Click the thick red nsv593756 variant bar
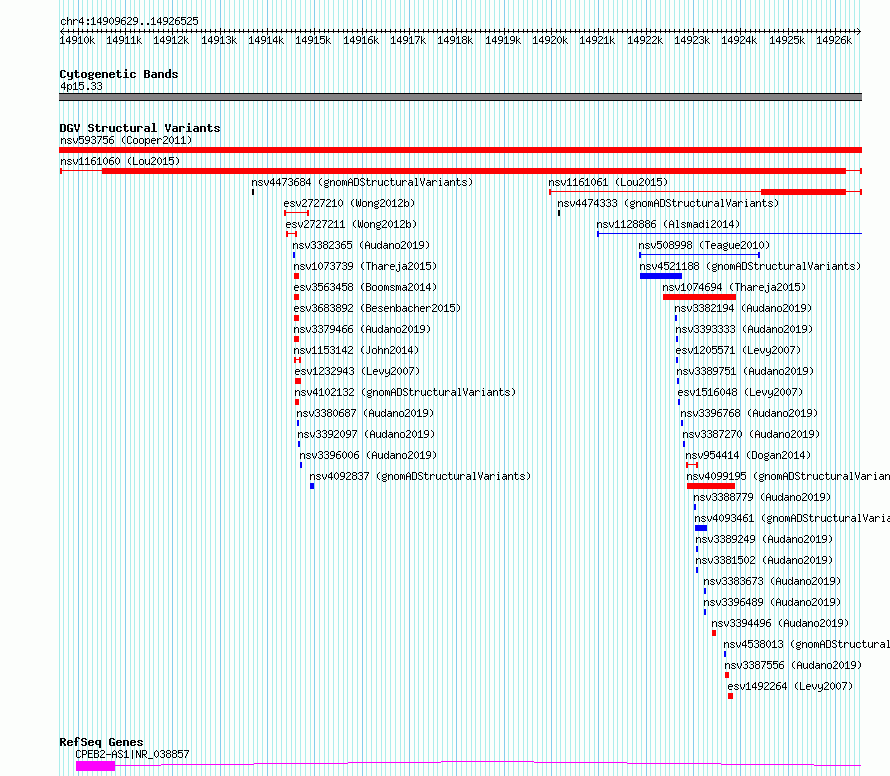890x776 pixels. click(460, 150)
